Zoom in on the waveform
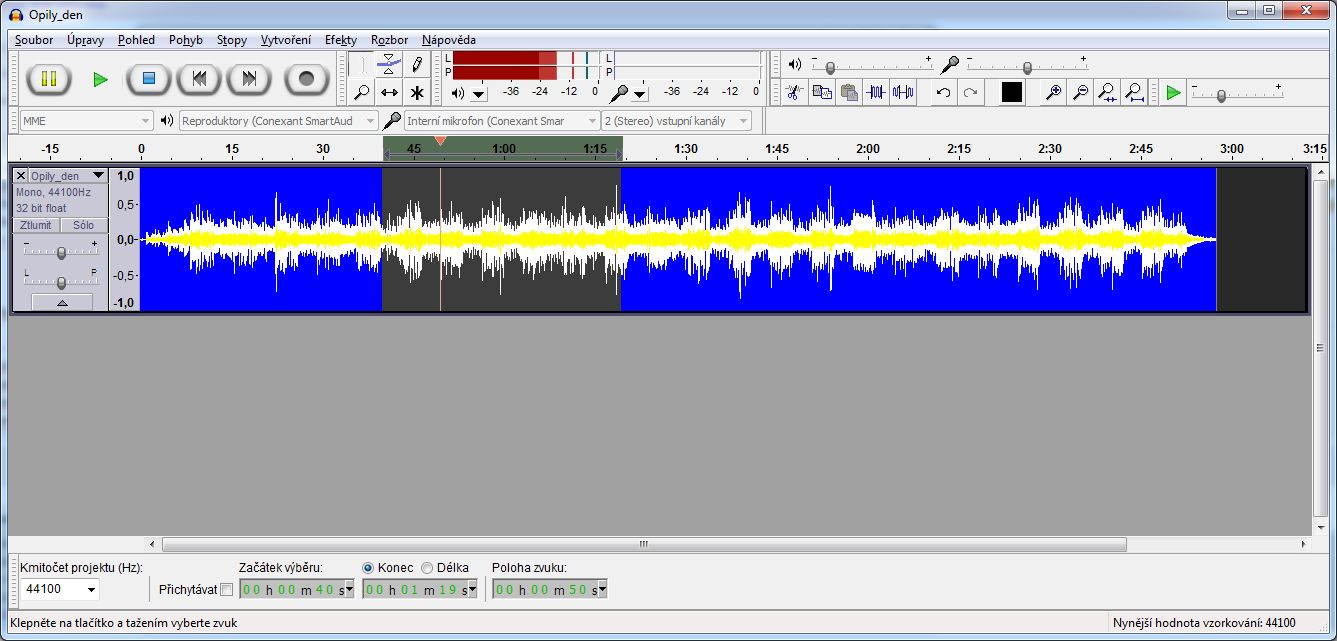The image size is (1337, 641). [x=1054, y=92]
